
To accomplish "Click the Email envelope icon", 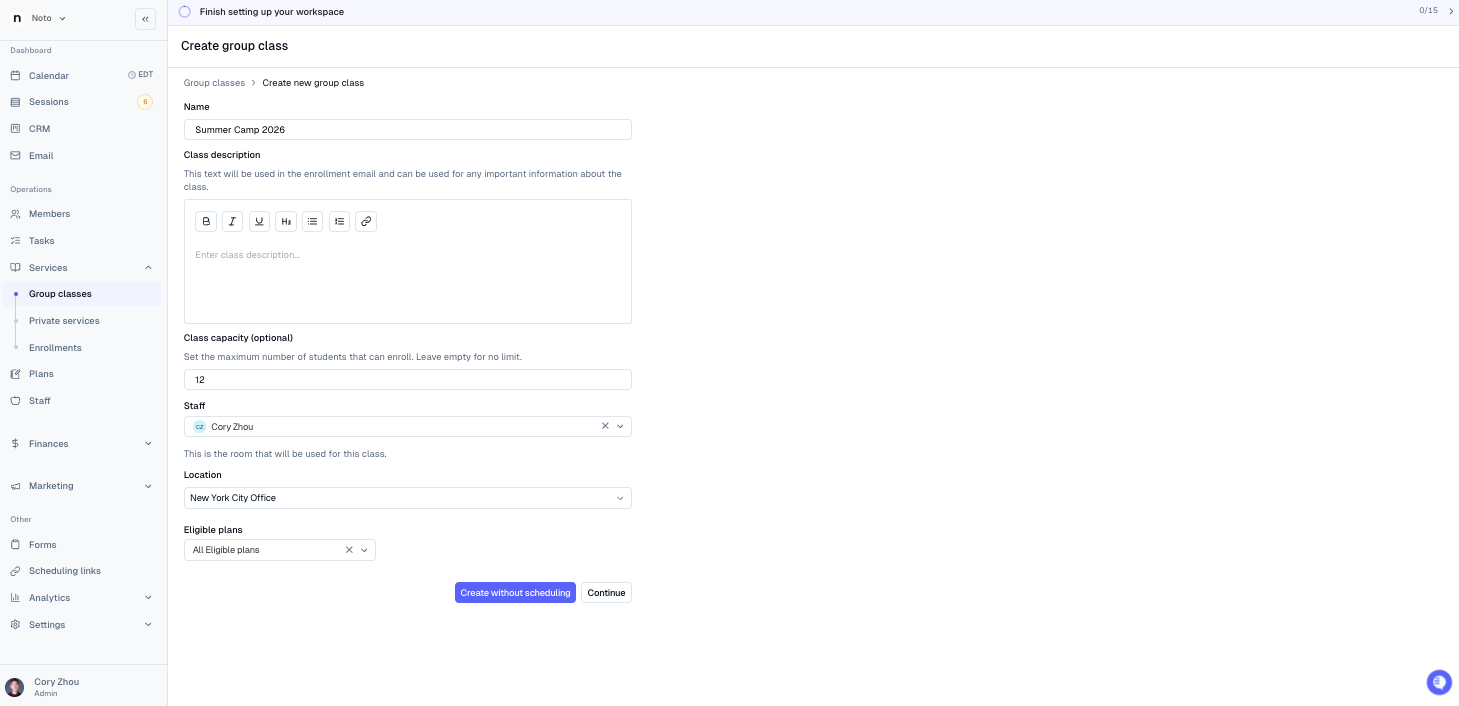I will 15,156.
